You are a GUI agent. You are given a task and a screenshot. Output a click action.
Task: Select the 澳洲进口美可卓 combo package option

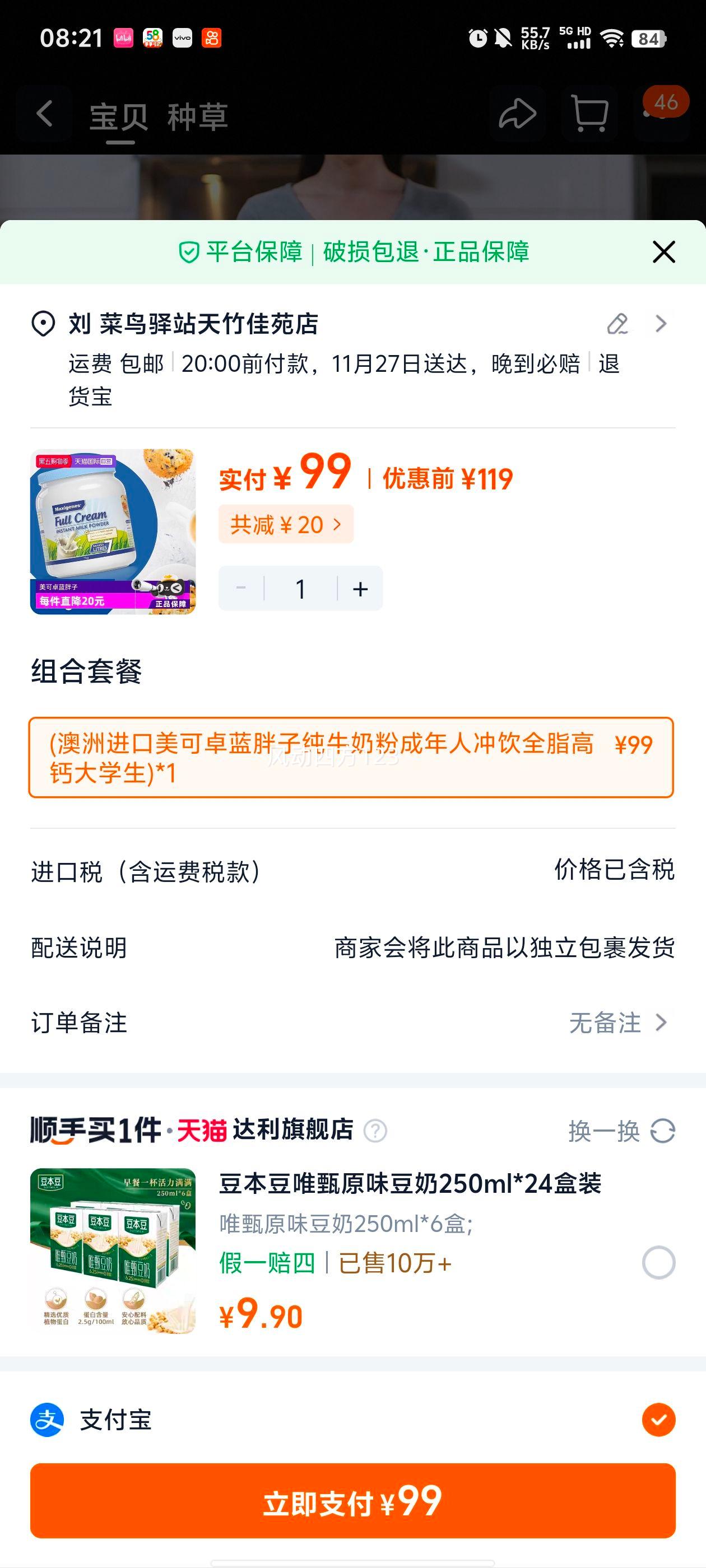click(x=351, y=757)
